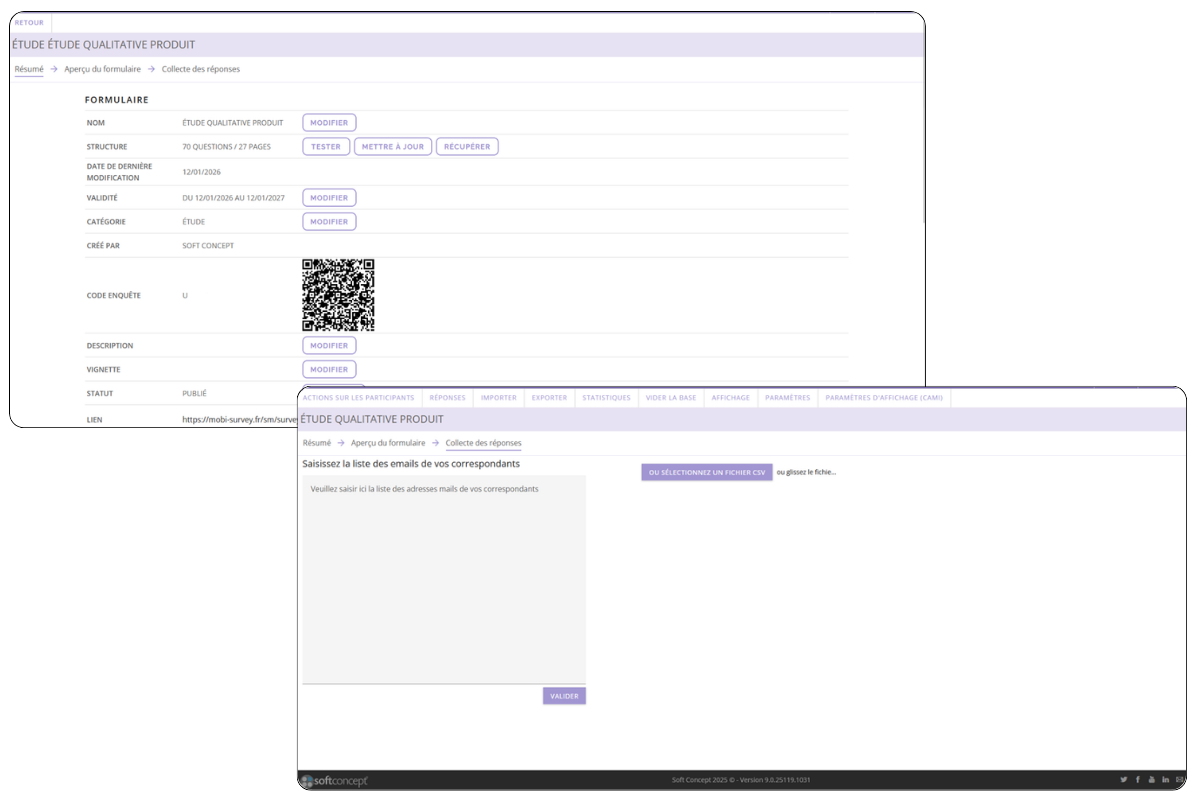1200x800 pixels.
Task: Click the YouTube icon in the footer
Action: pos(1151,779)
